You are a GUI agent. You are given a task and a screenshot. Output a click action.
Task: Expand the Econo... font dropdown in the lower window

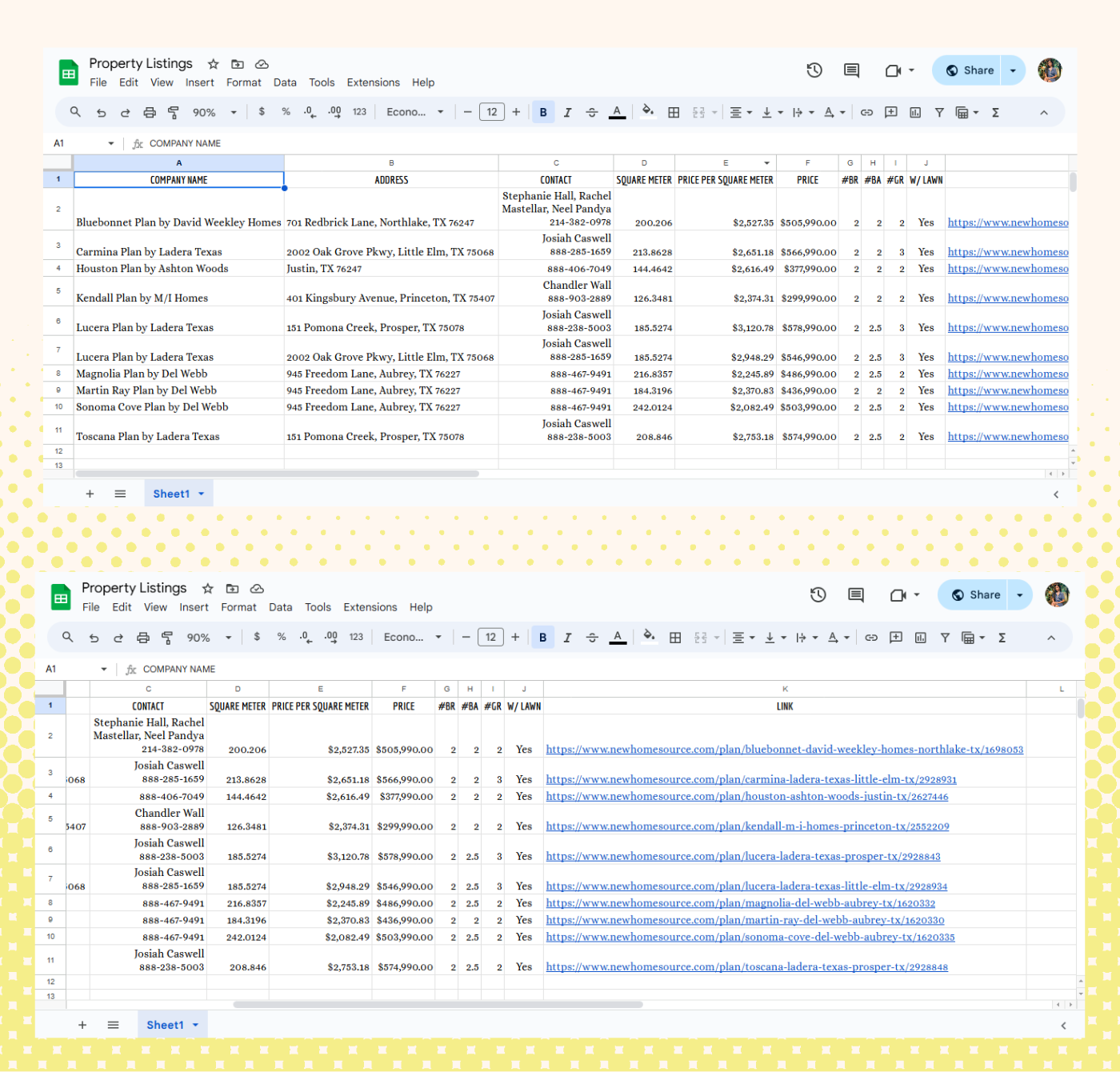pos(413,638)
